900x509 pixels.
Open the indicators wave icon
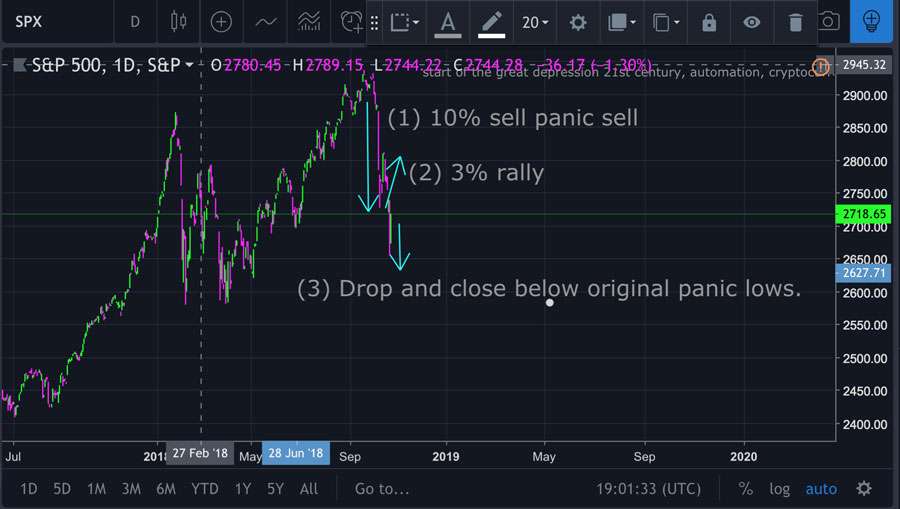coord(266,22)
